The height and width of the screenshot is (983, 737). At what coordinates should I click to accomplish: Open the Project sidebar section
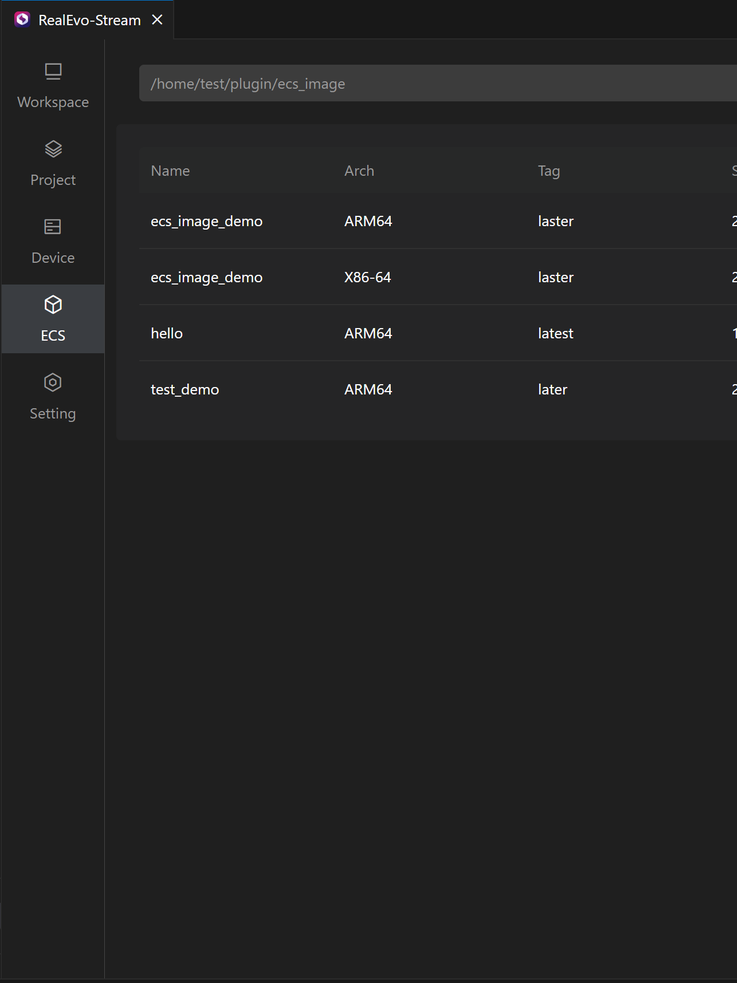pyautogui.click(x=53, y=164)
